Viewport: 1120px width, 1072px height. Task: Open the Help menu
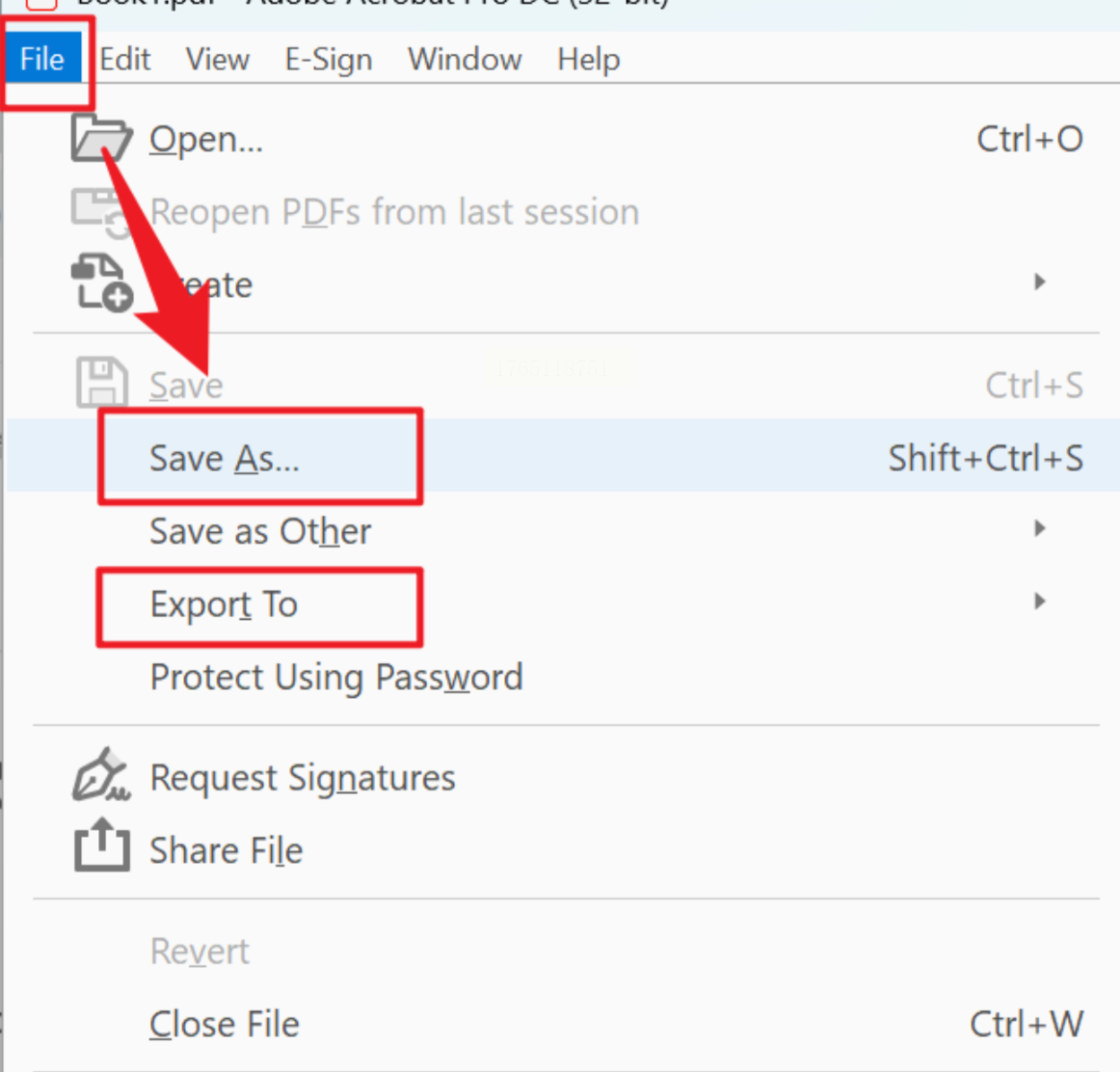588,60
